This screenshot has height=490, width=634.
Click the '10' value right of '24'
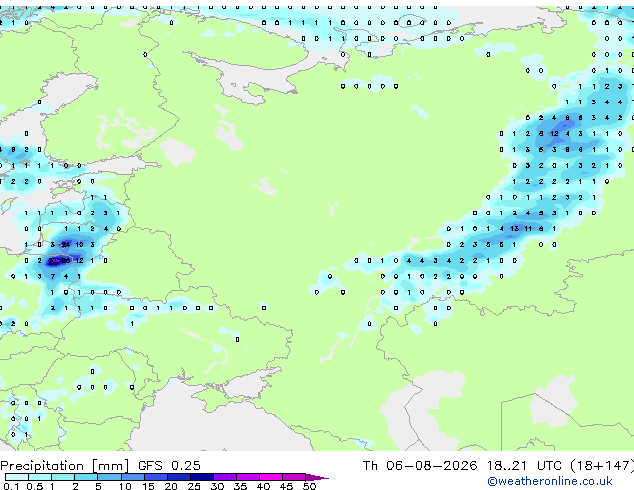point(79,245)
